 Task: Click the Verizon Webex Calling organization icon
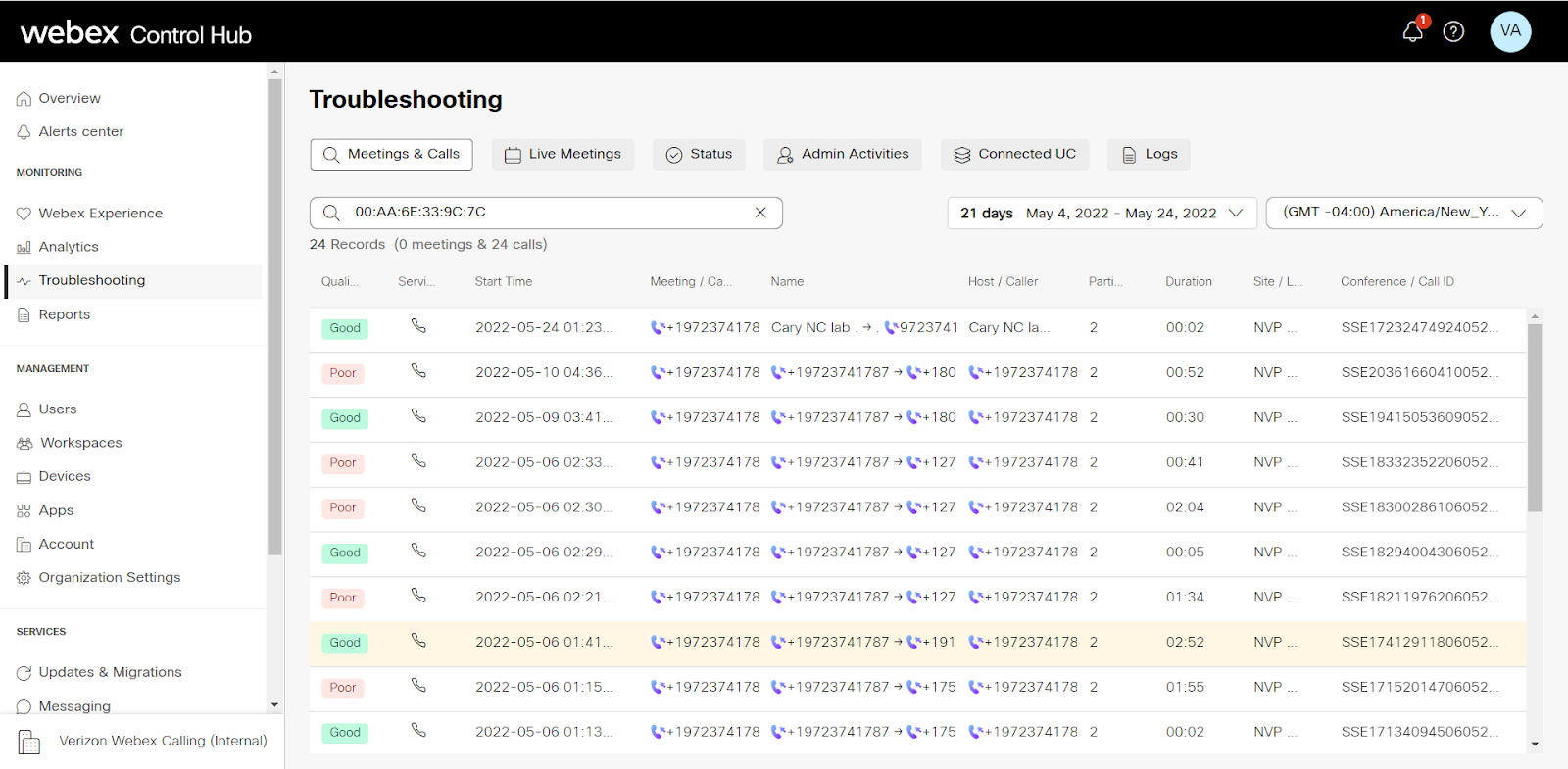(x=29, y=742)
